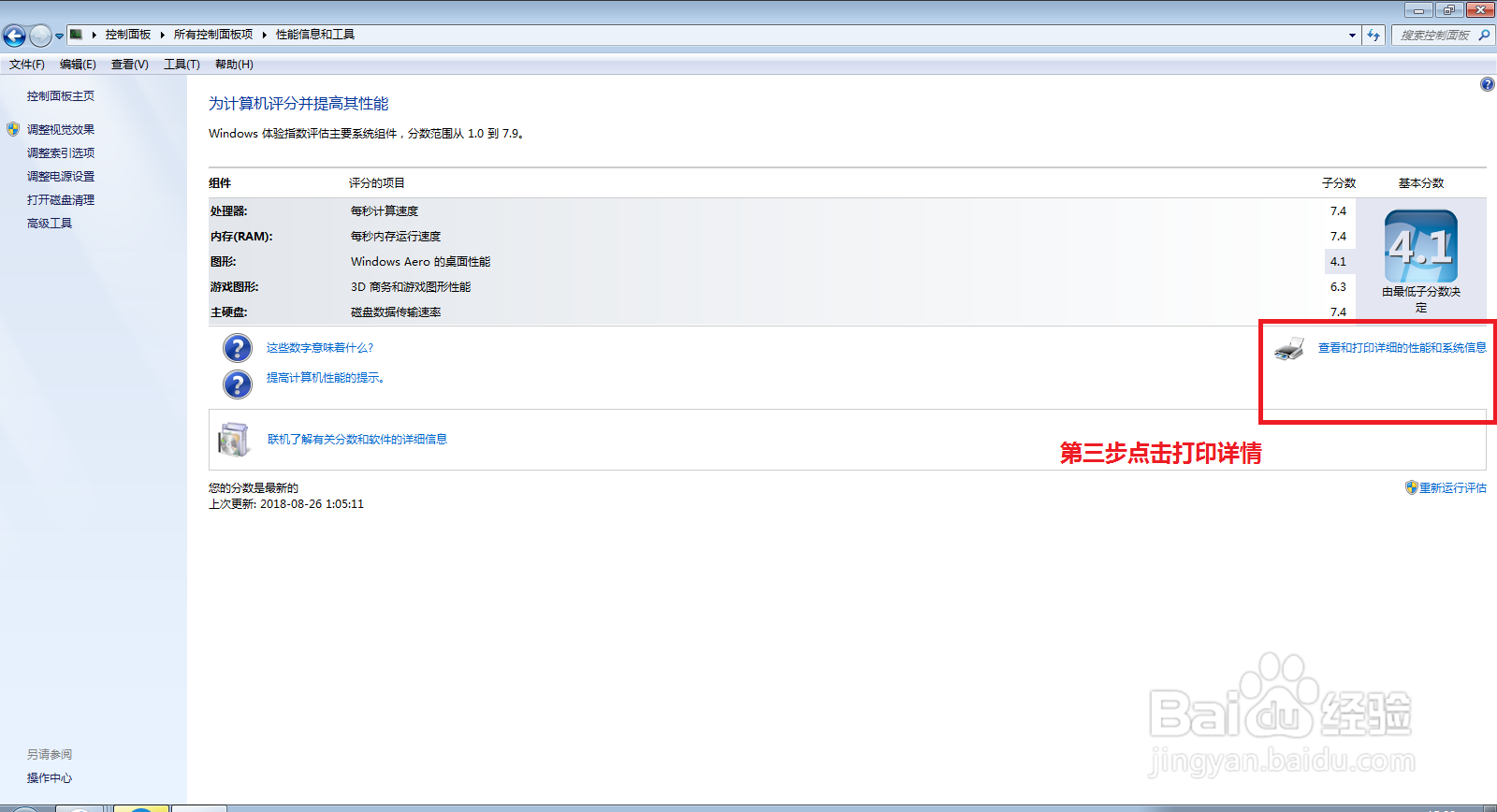Click shield icon beside 调整视觉效果
The image size is (1497, 812).
tap(13, 129)
